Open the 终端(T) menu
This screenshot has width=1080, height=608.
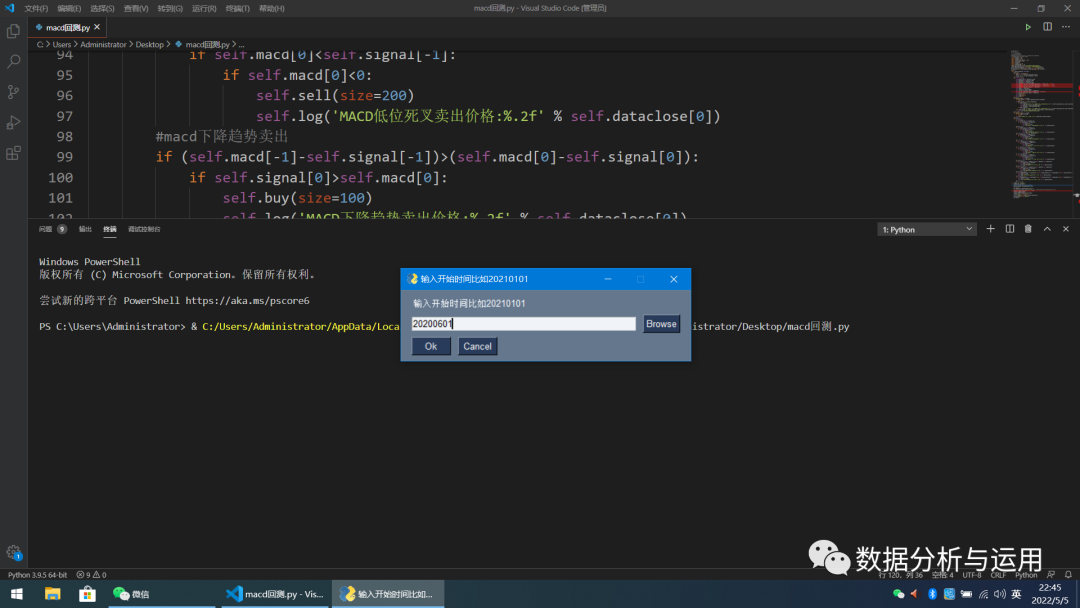tap(238, 8)
